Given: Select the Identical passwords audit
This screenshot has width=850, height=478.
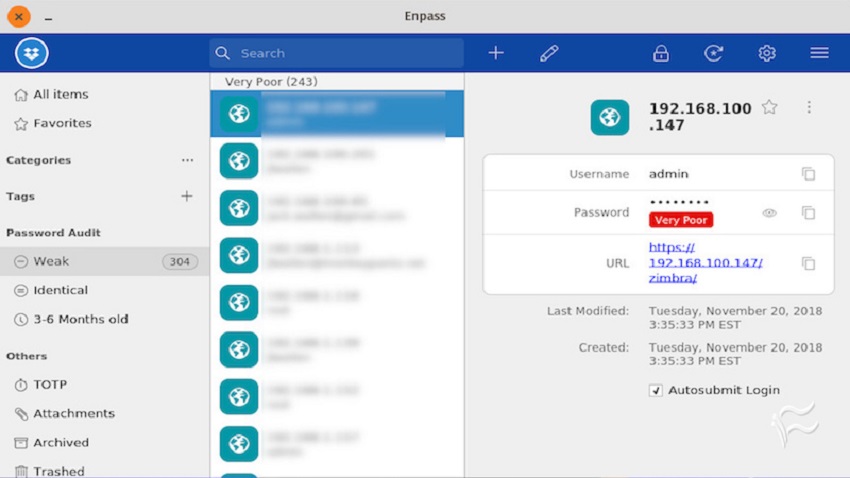Looking at the screenshot, I should coord(105,290).
